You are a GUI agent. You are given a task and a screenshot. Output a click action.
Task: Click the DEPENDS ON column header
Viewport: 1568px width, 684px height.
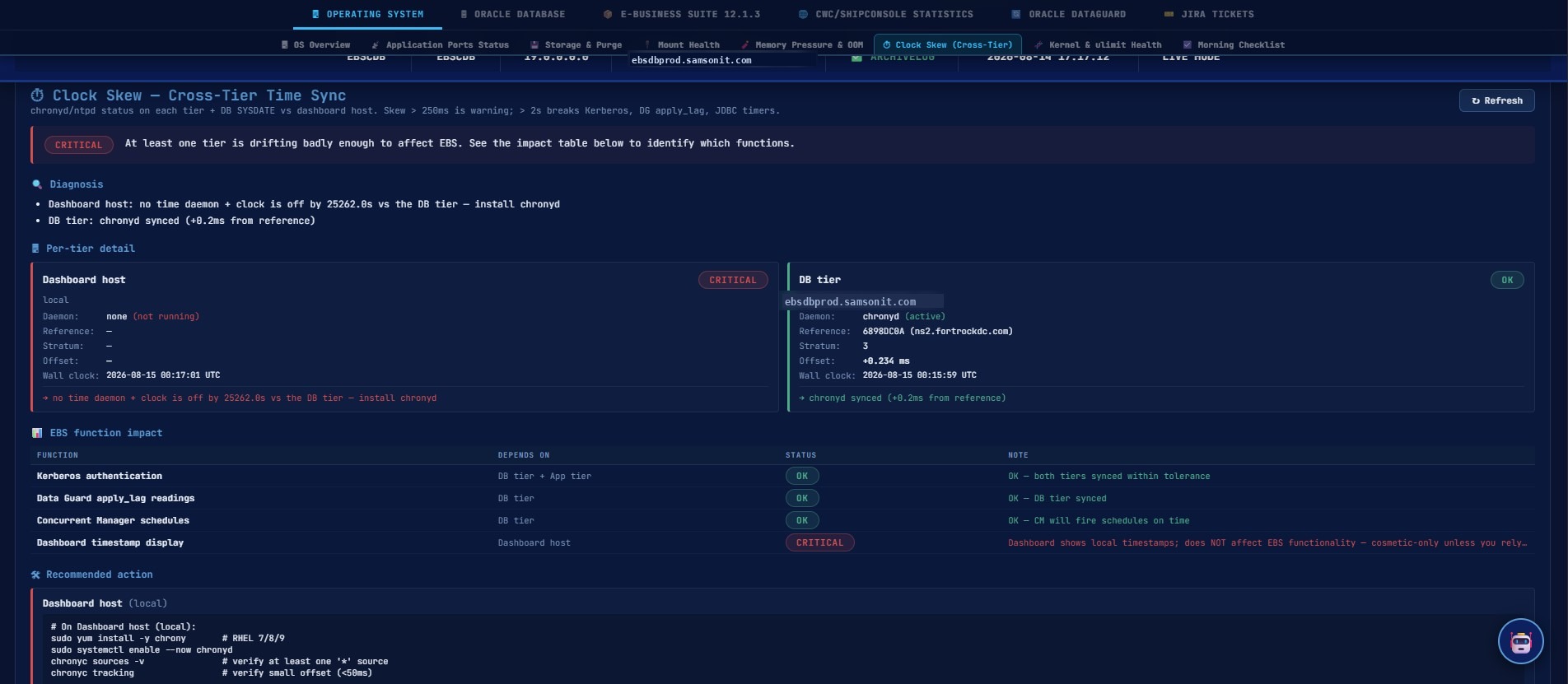tap(524, 455)
